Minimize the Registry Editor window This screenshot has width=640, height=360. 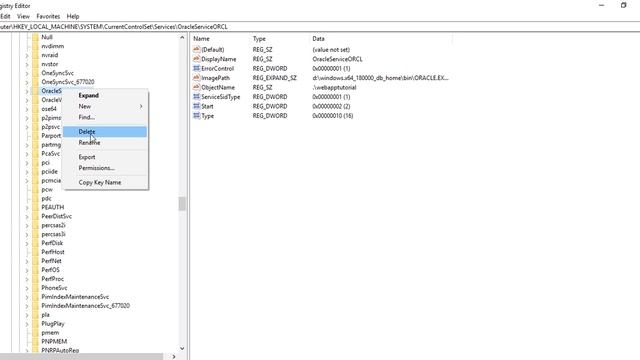601,5
